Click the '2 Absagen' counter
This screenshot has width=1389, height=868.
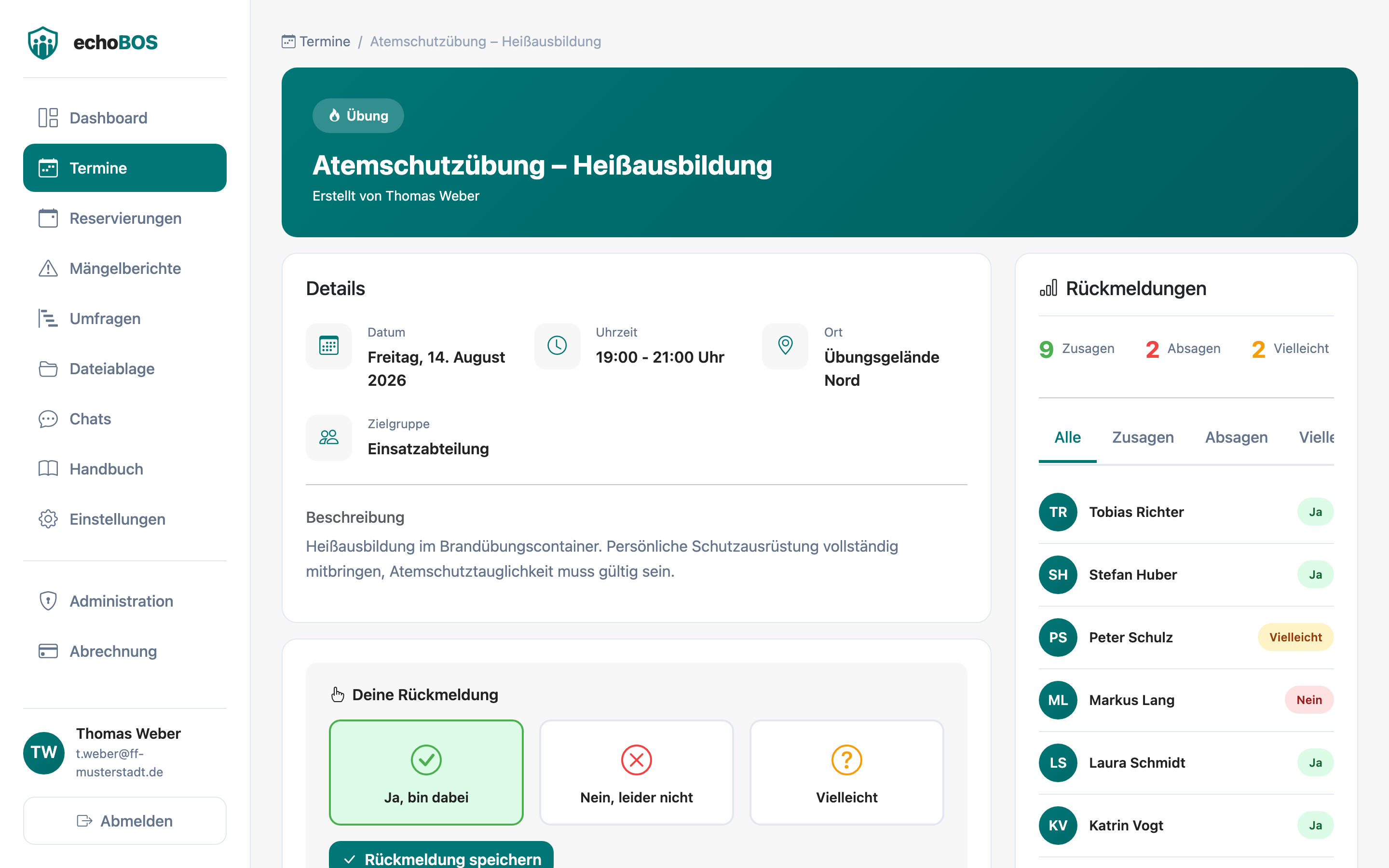coord(1183,349)
